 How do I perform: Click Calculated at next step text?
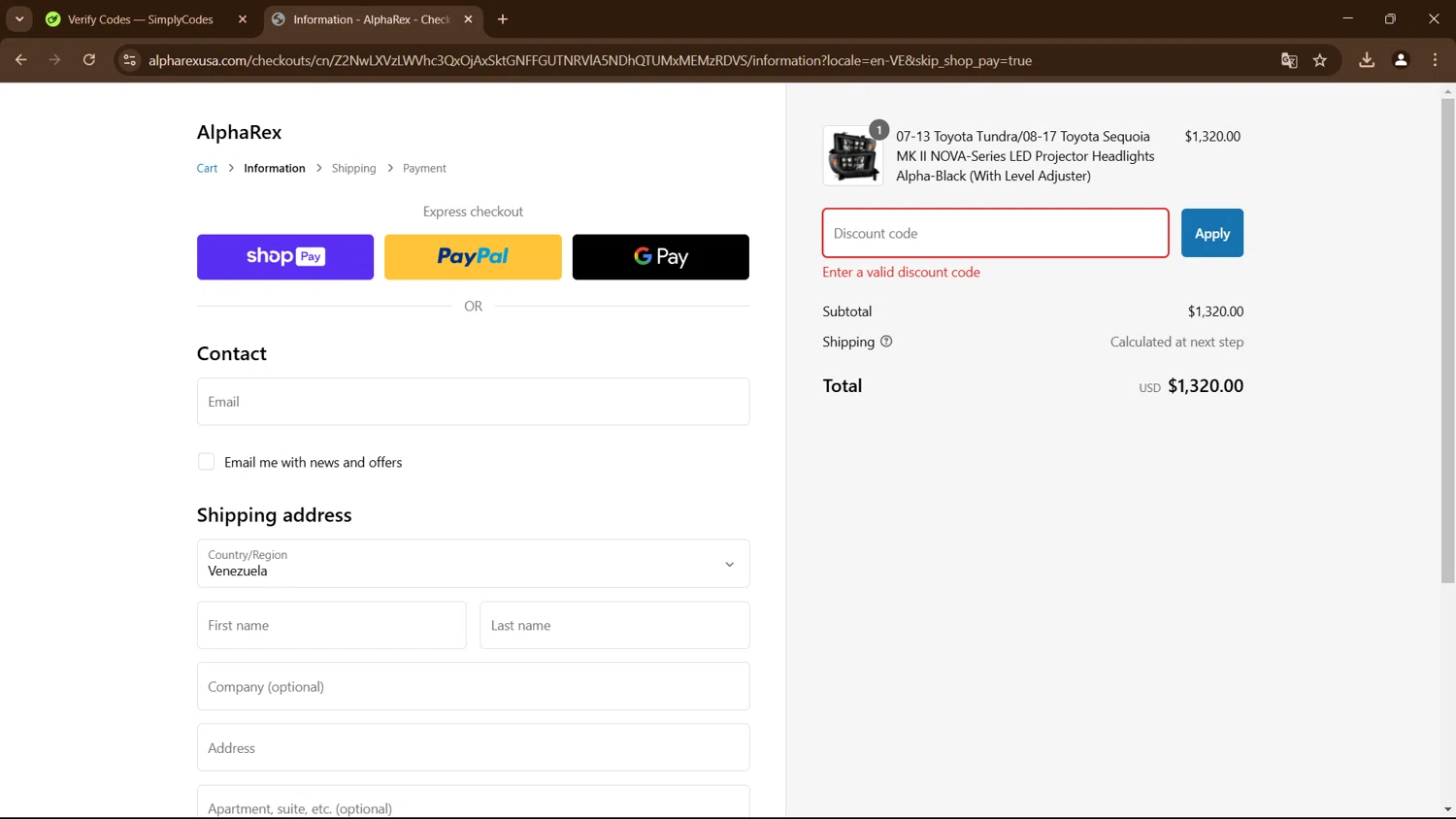coord(1176,343)
